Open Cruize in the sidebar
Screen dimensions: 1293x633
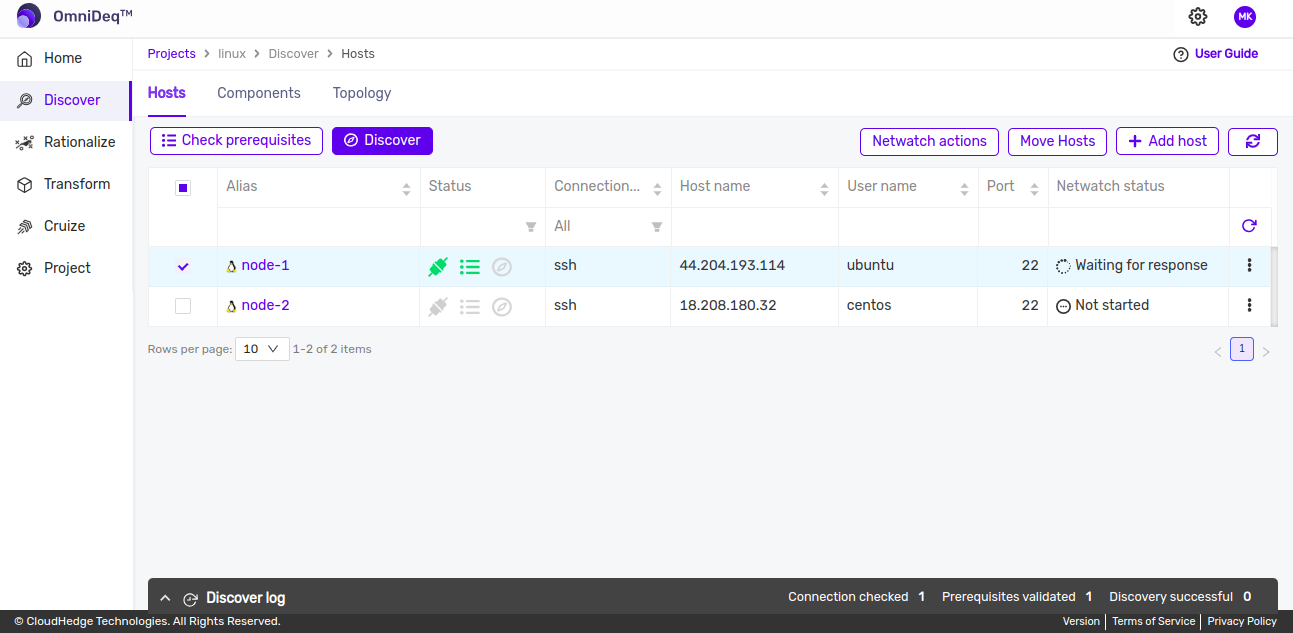tap(65, 226)
